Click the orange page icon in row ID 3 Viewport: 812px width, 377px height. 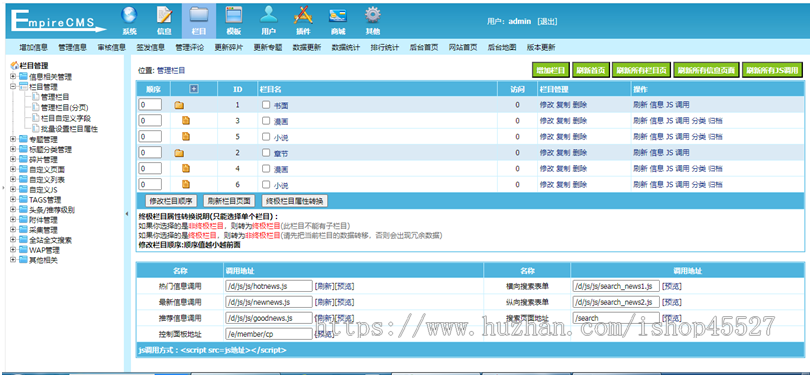[x=186, y=121]
